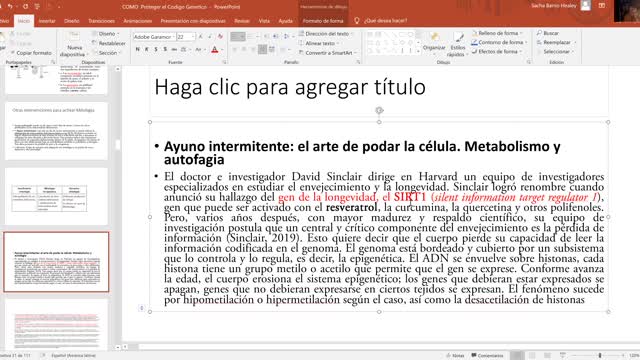The height and width of the screenshot is (360, 640).
Task: Open the font color dropdown arrow
Action: click(222, 50)
